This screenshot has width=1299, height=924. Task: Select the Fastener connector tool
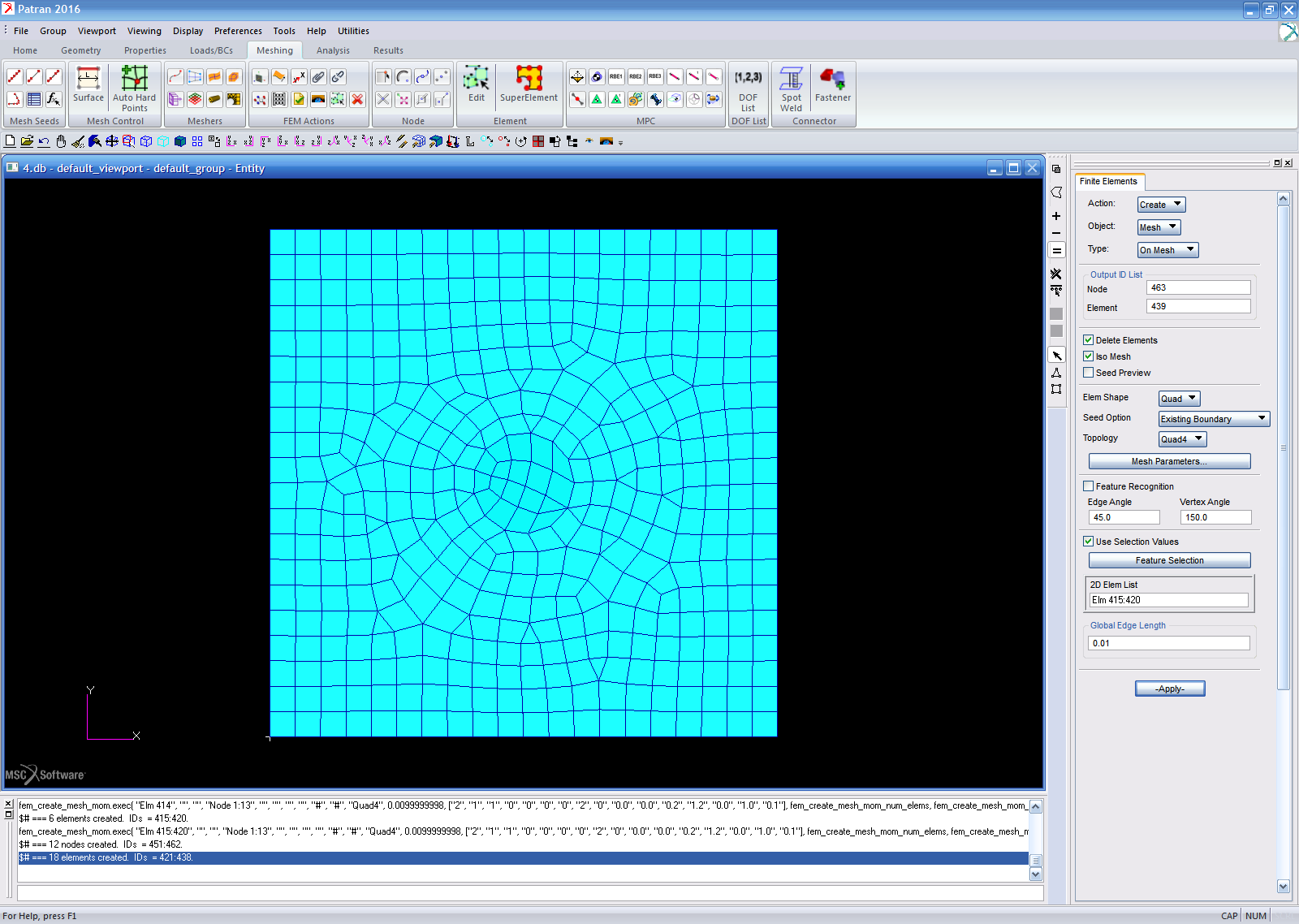[833, 84]
